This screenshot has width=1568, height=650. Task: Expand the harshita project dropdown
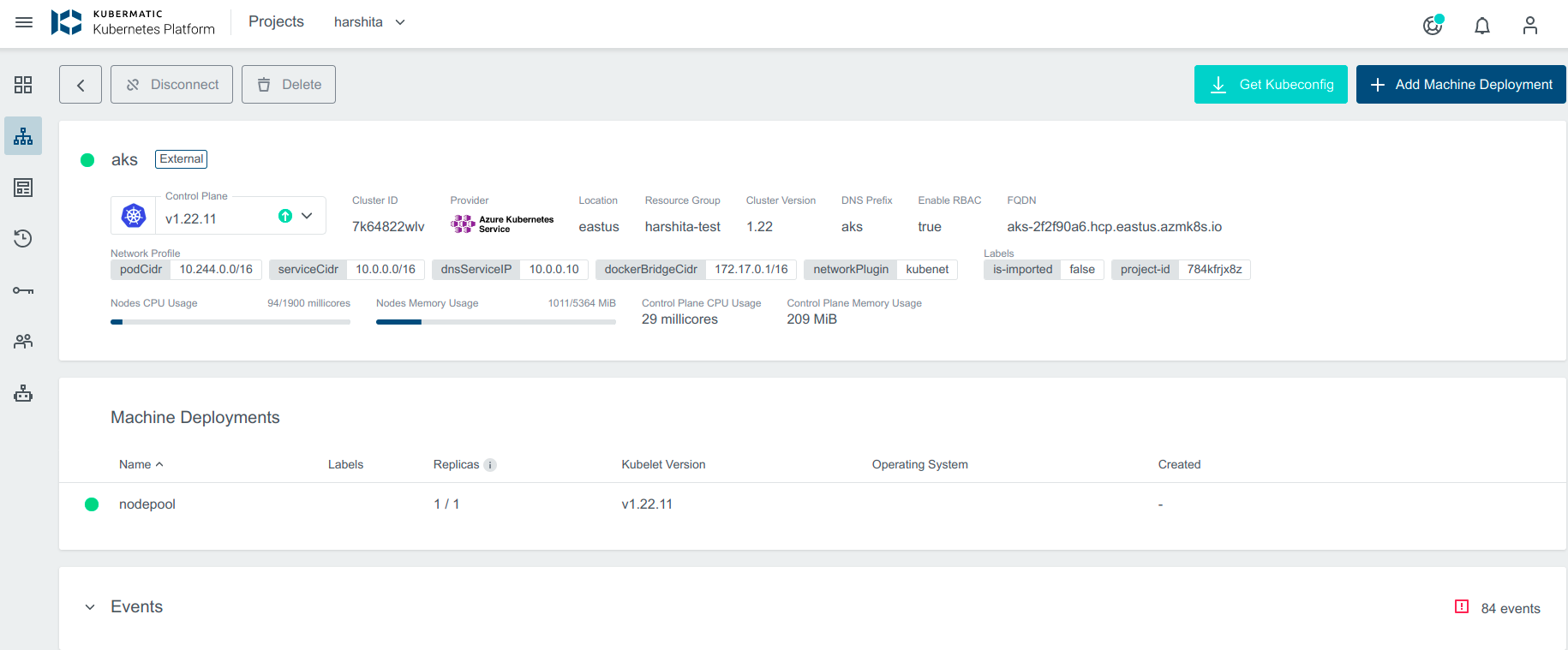pyautogui.click(x=369, y=22)
